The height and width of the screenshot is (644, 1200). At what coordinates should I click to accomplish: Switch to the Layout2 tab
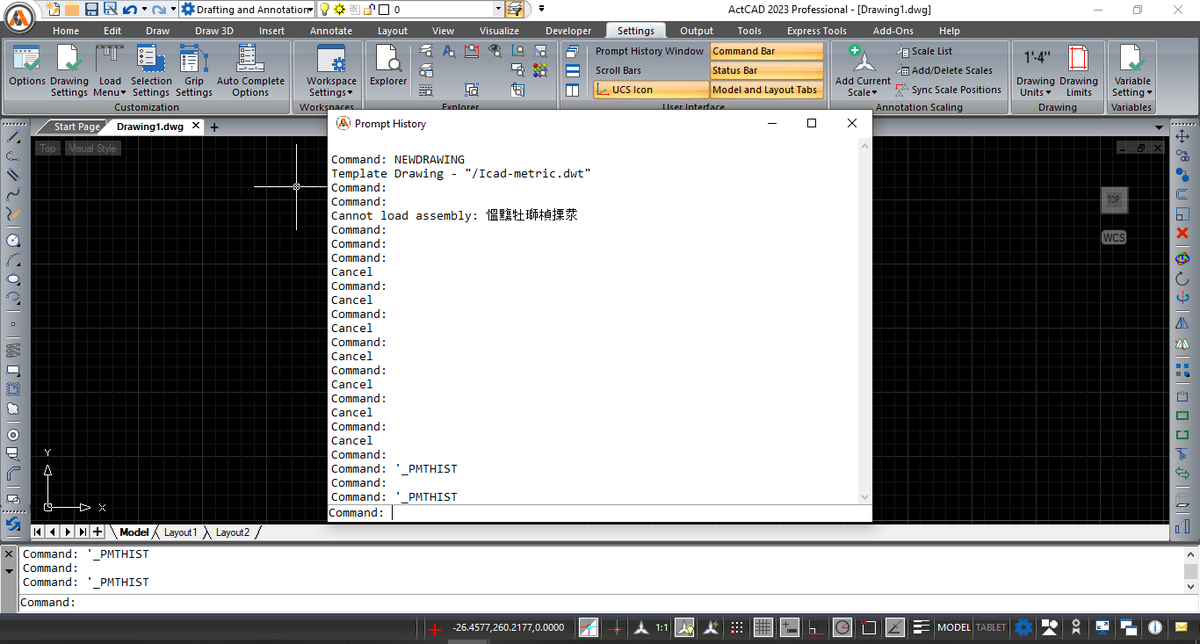[232, 532]
